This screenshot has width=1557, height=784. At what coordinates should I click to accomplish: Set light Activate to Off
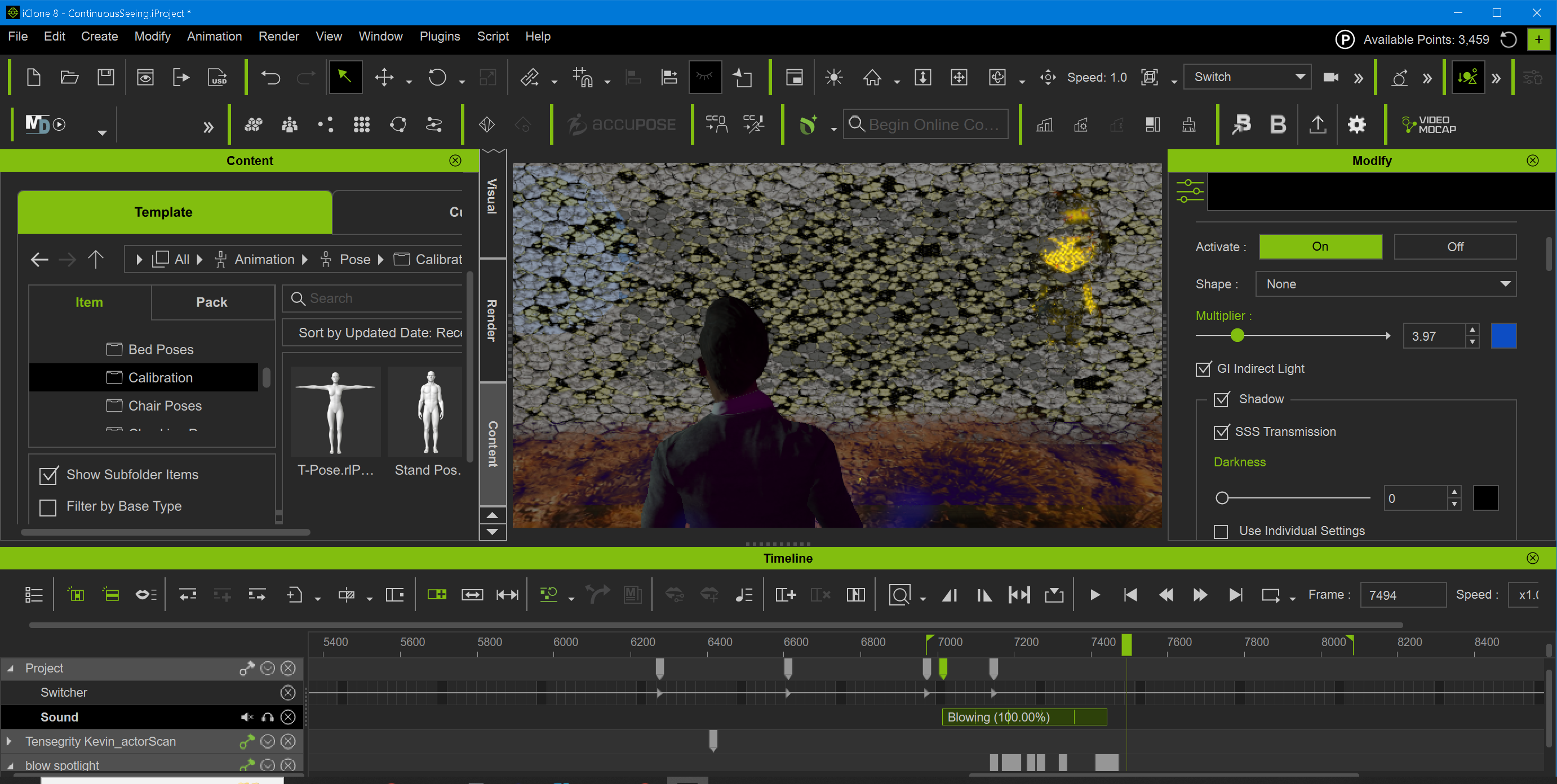1454,247
